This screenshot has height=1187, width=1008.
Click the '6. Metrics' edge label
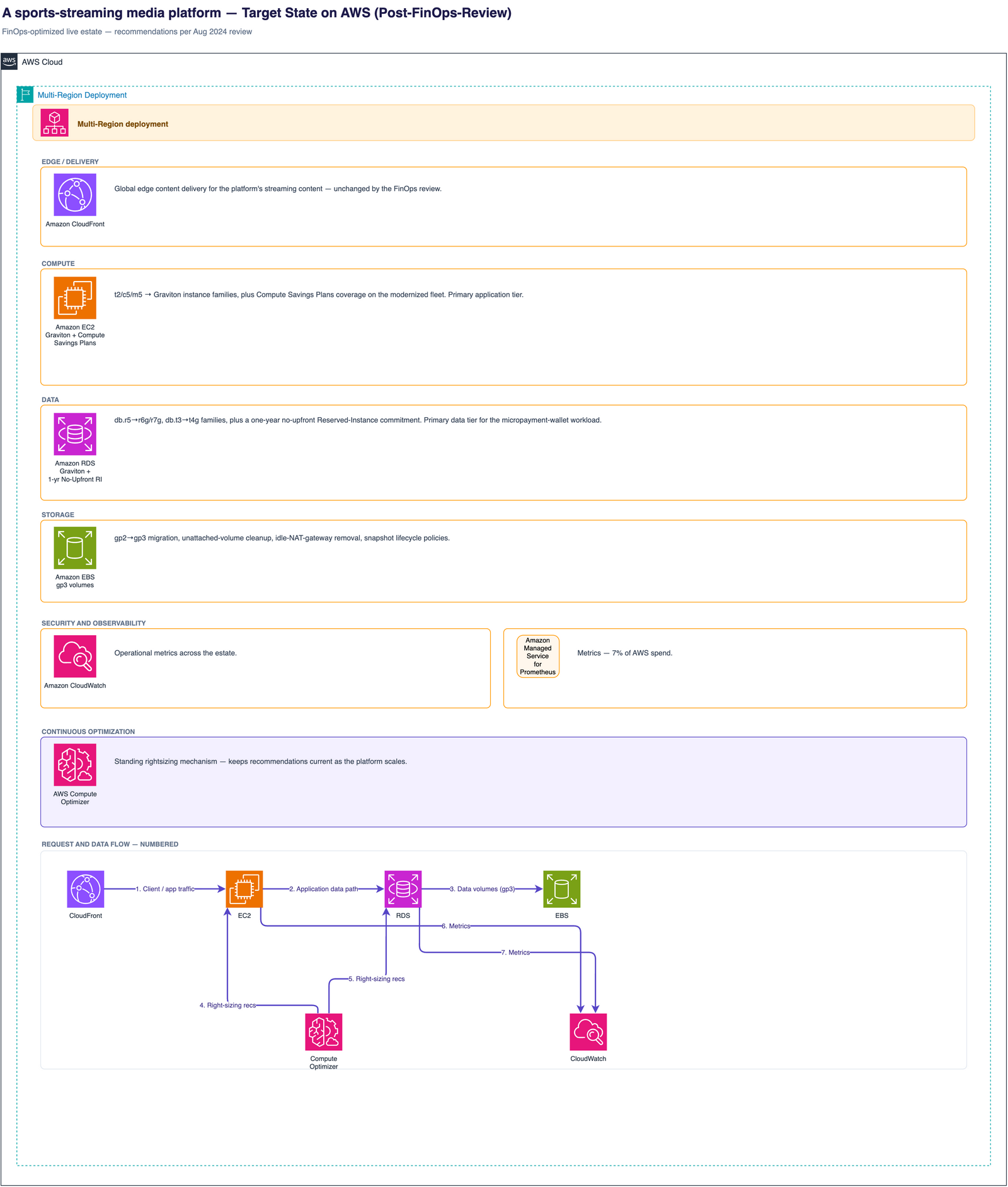point(456,926)
